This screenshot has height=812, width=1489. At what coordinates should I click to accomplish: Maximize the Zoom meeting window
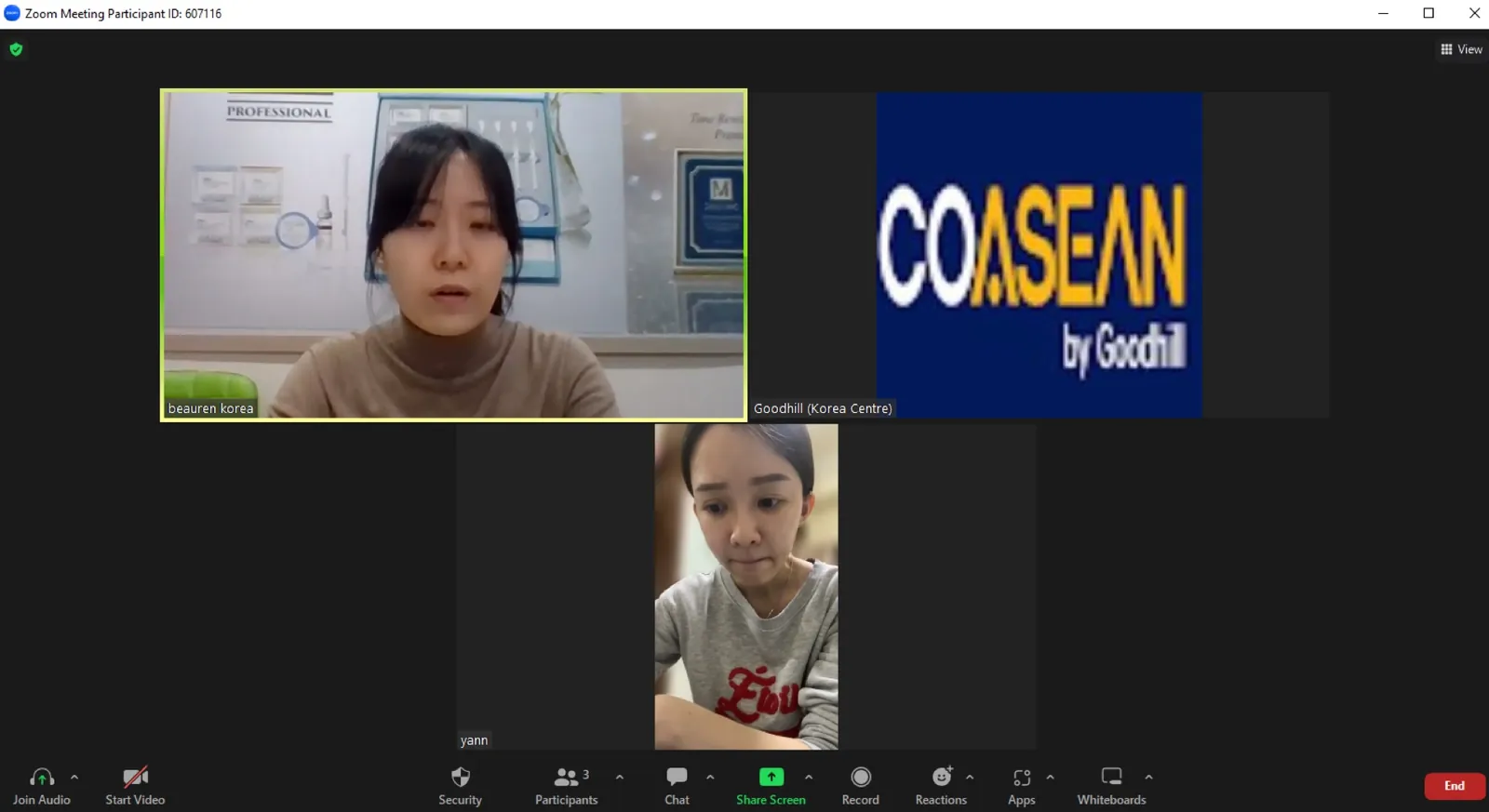1429,13
